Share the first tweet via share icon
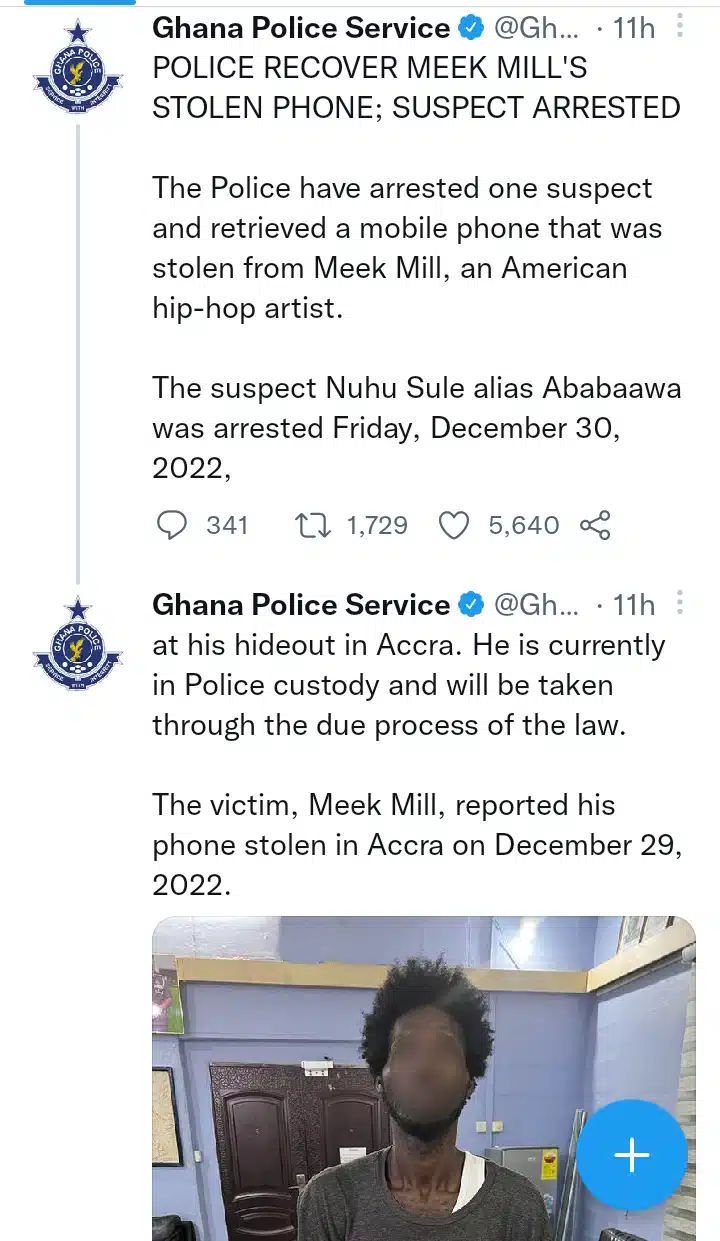 click(x=595, y=525)
